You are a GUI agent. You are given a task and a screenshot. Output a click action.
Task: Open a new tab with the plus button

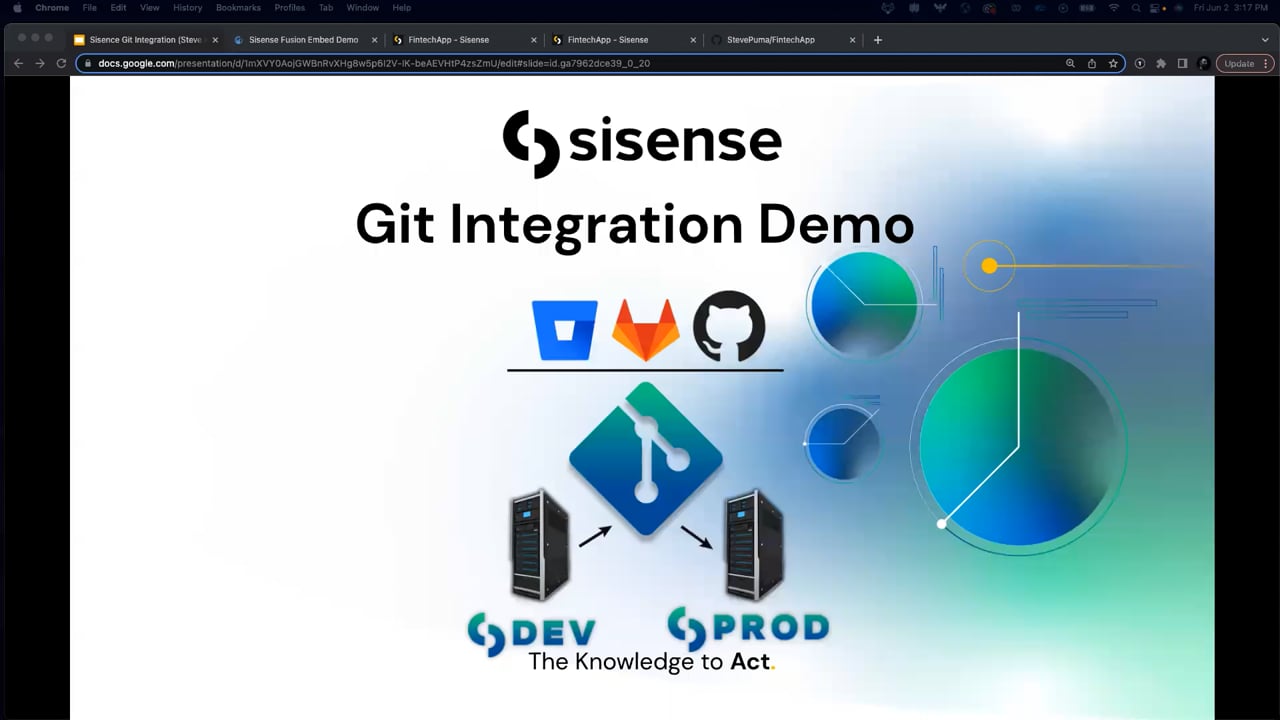[878, 40]
